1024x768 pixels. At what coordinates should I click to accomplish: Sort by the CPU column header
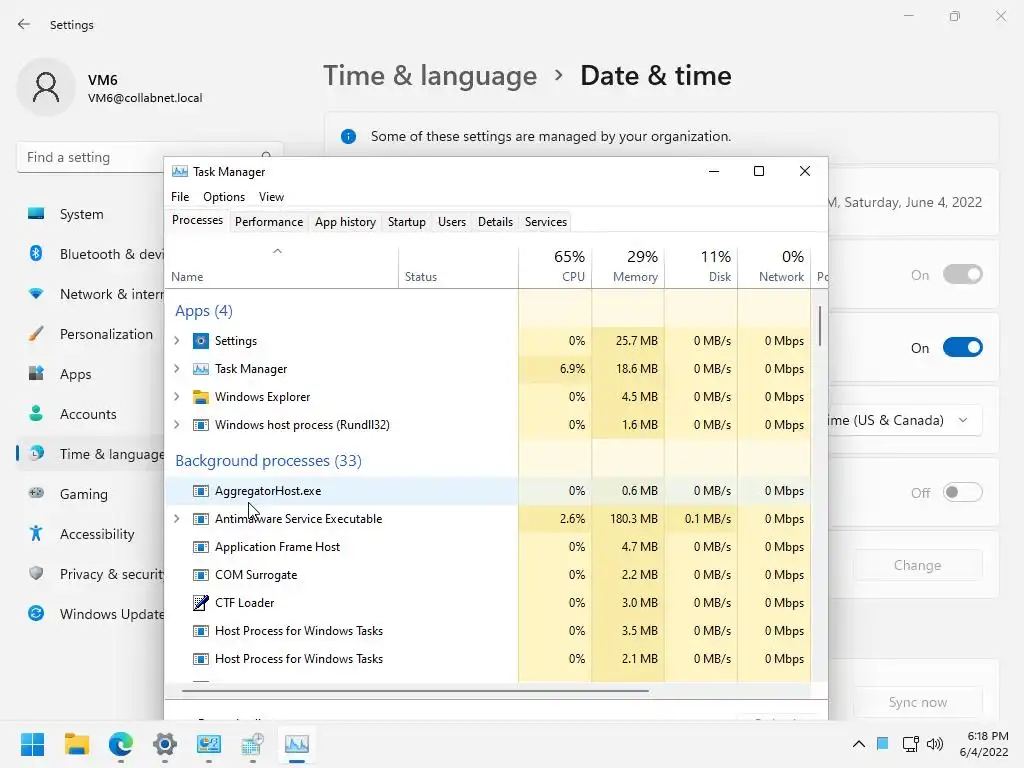[x=555, y=267]
